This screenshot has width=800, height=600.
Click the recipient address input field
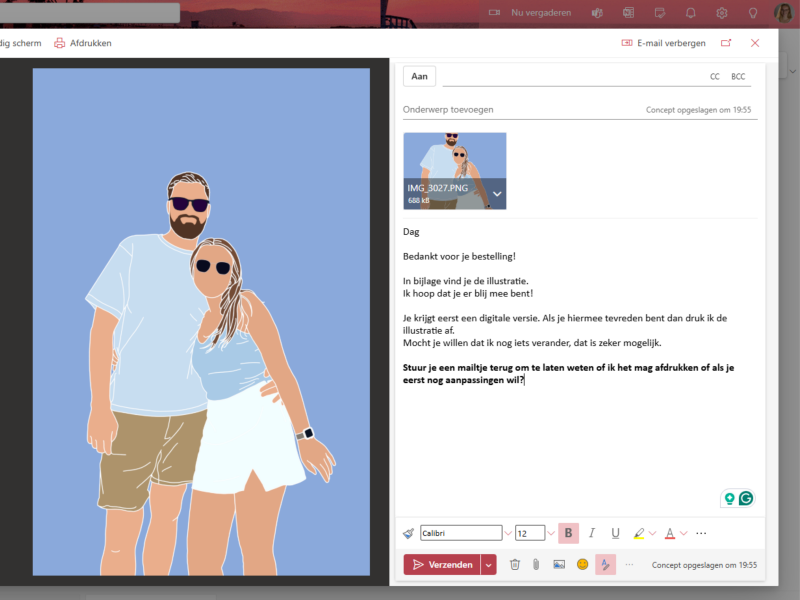574,77
